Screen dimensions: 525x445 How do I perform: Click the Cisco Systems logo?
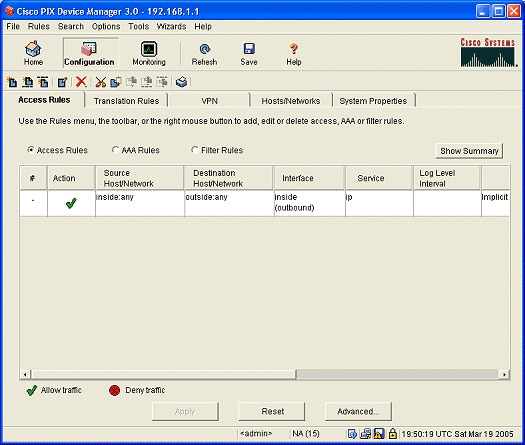[x=488, y=52]
